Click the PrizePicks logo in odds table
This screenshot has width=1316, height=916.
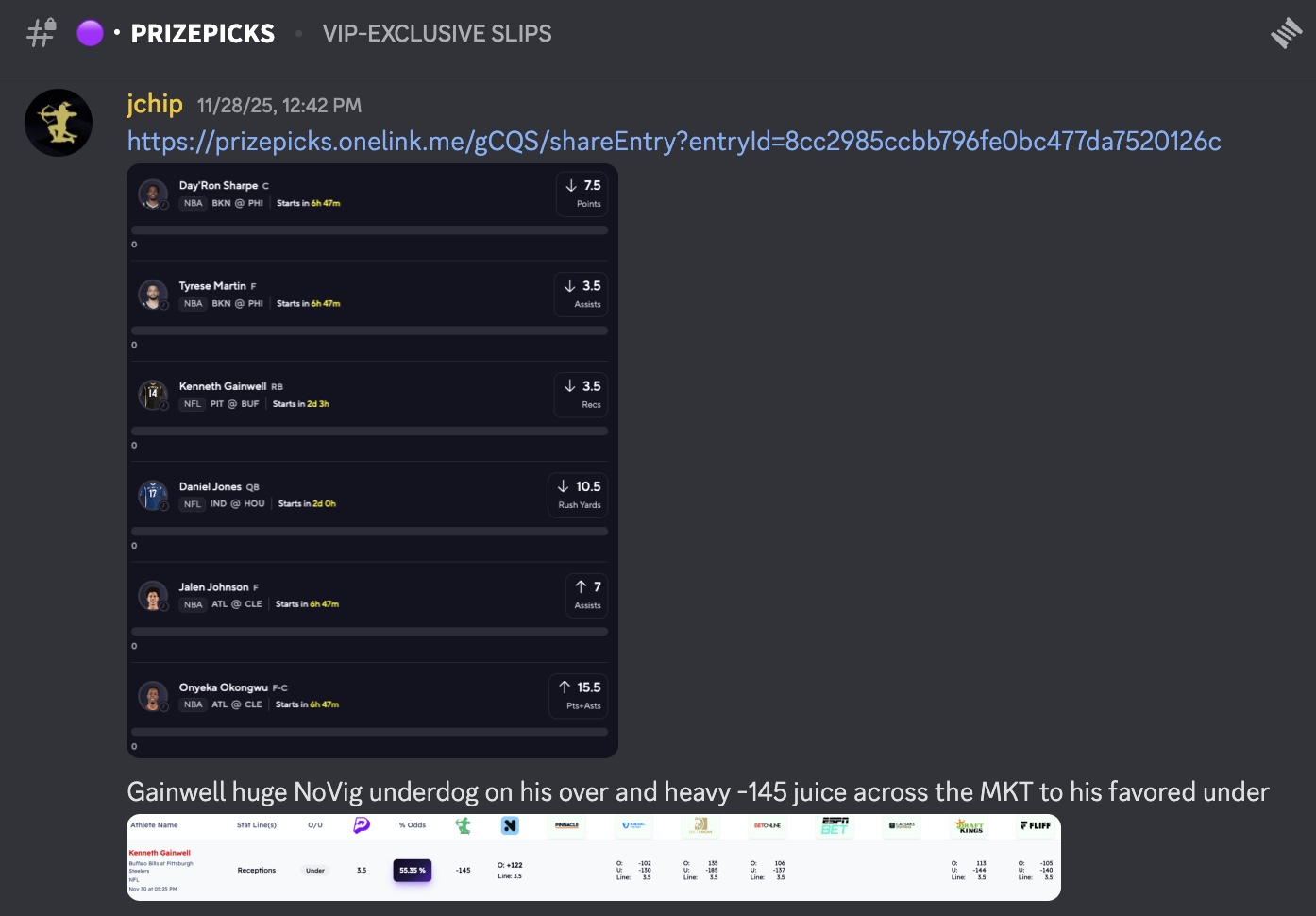click(x=362, y=825)
